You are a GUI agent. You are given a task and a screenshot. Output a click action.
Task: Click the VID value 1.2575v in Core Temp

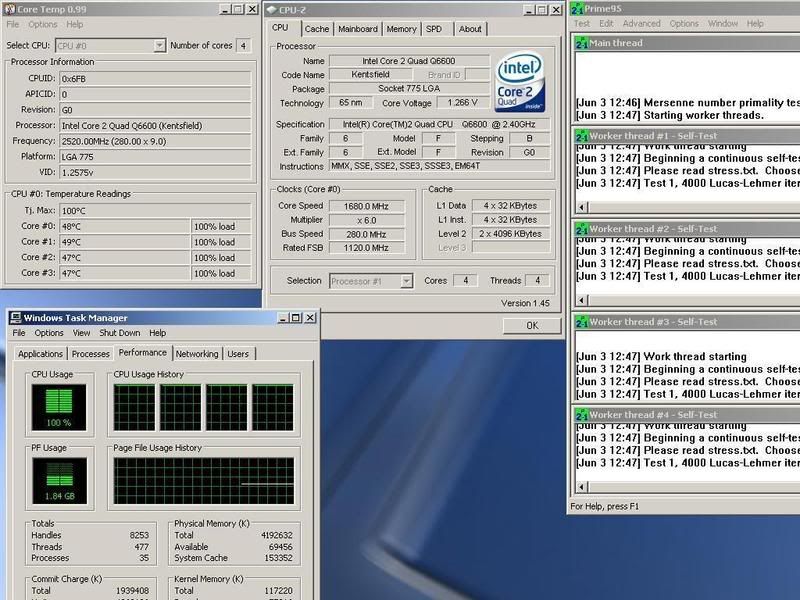(x=155, y=172)
